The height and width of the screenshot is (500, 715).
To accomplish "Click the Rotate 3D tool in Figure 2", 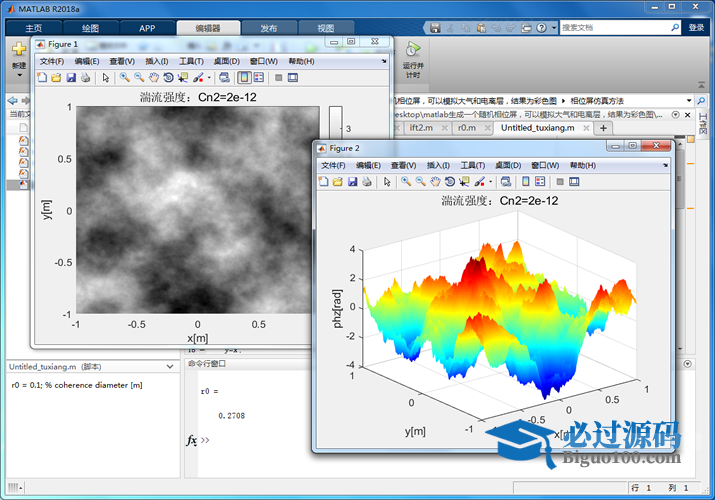I will click(450, 181).
